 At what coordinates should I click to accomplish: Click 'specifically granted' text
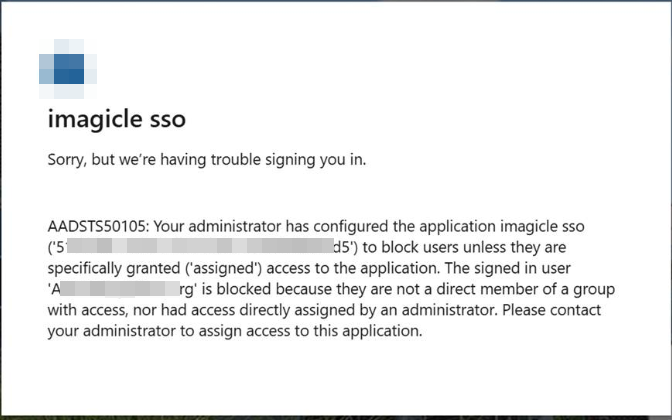(114, 268)
